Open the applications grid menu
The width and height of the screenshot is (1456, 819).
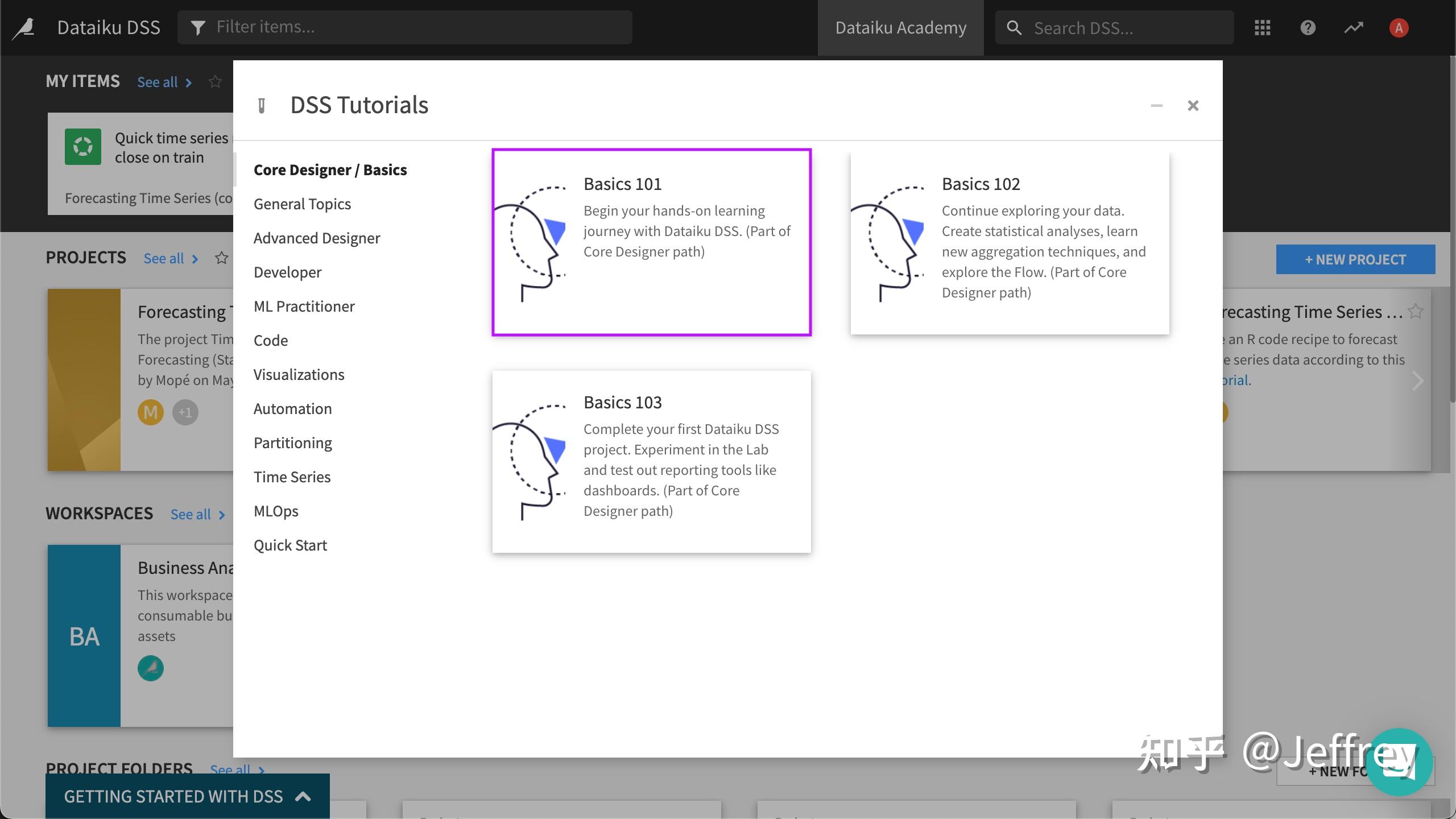tap(1263, 28)
